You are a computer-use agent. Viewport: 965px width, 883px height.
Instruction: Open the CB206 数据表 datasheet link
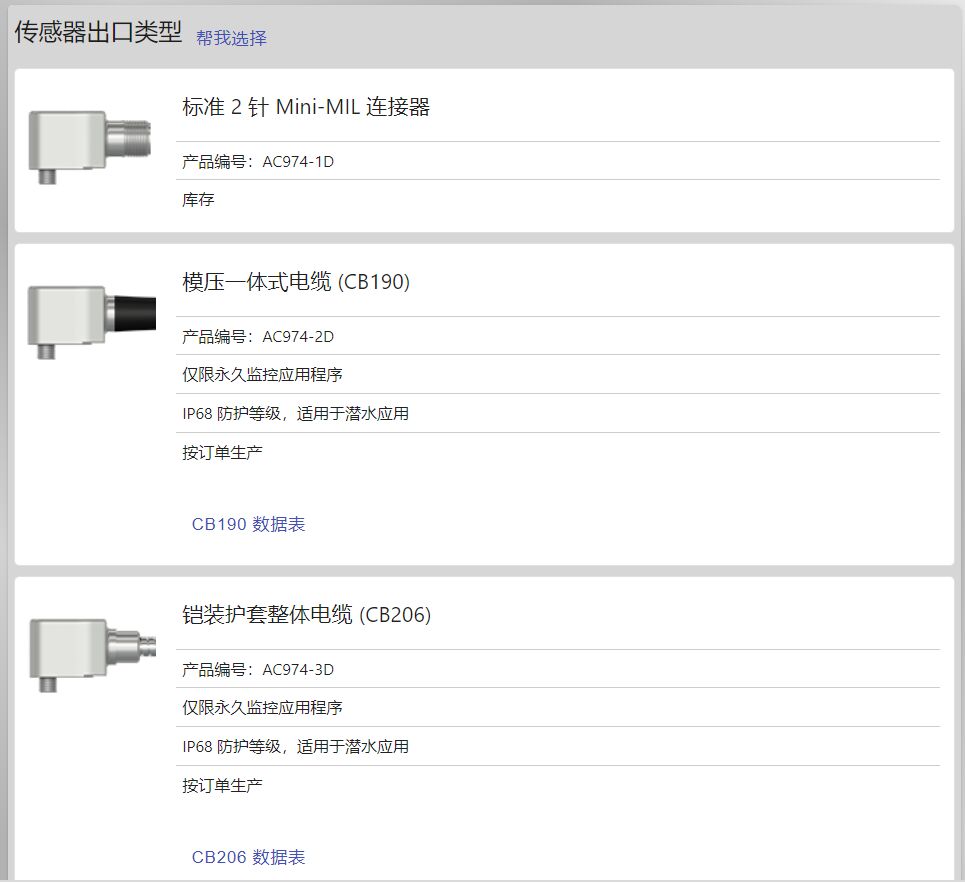tap(248, 857)
